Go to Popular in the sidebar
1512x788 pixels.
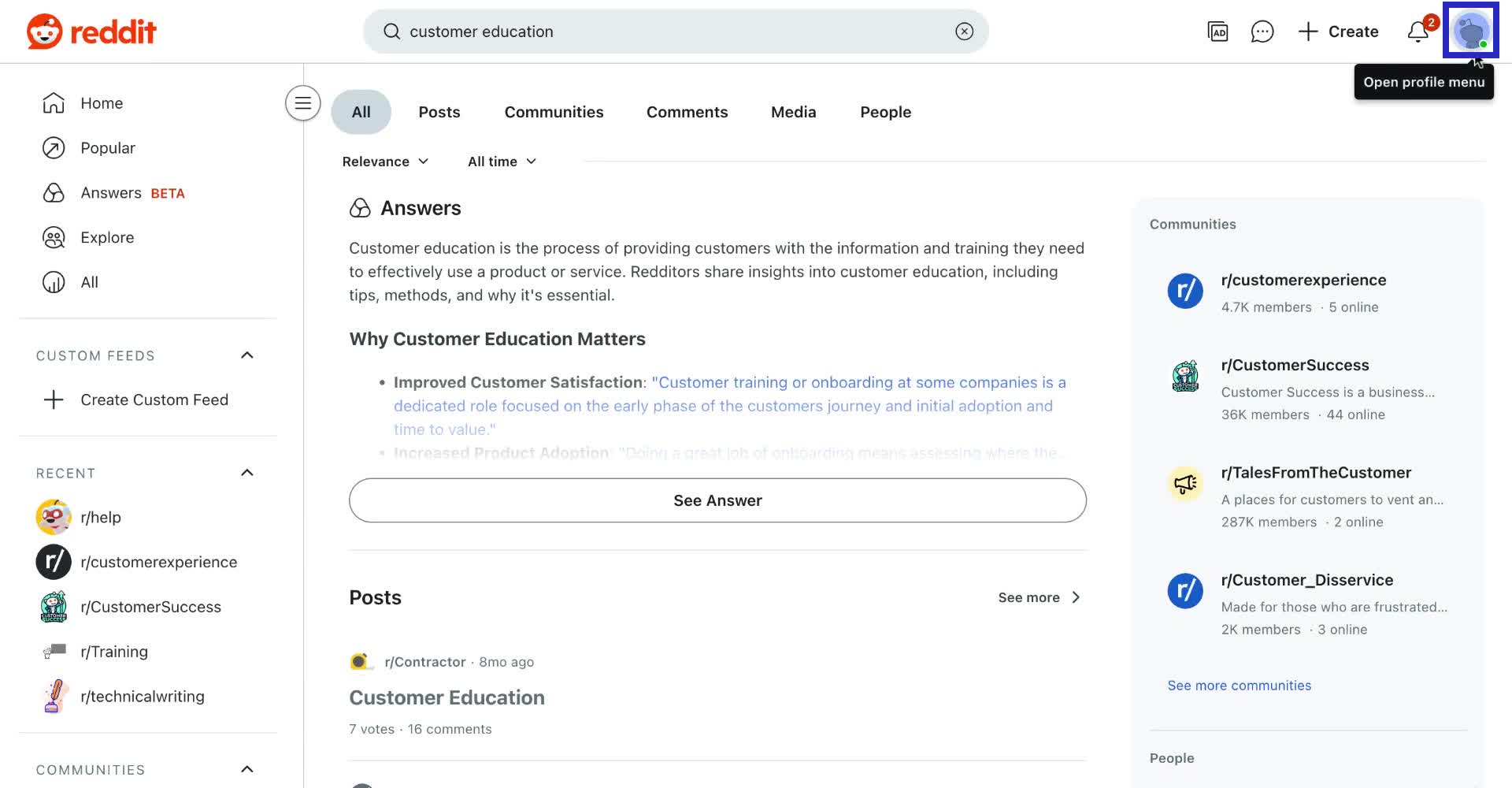coord(107,148)
